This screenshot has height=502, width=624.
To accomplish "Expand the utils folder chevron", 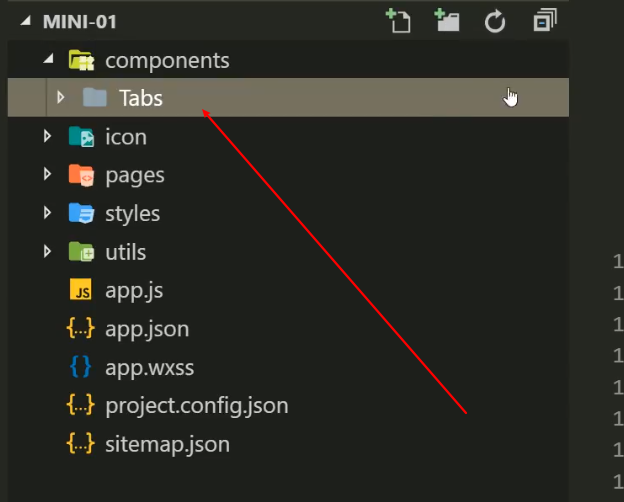I will (48, 252).
